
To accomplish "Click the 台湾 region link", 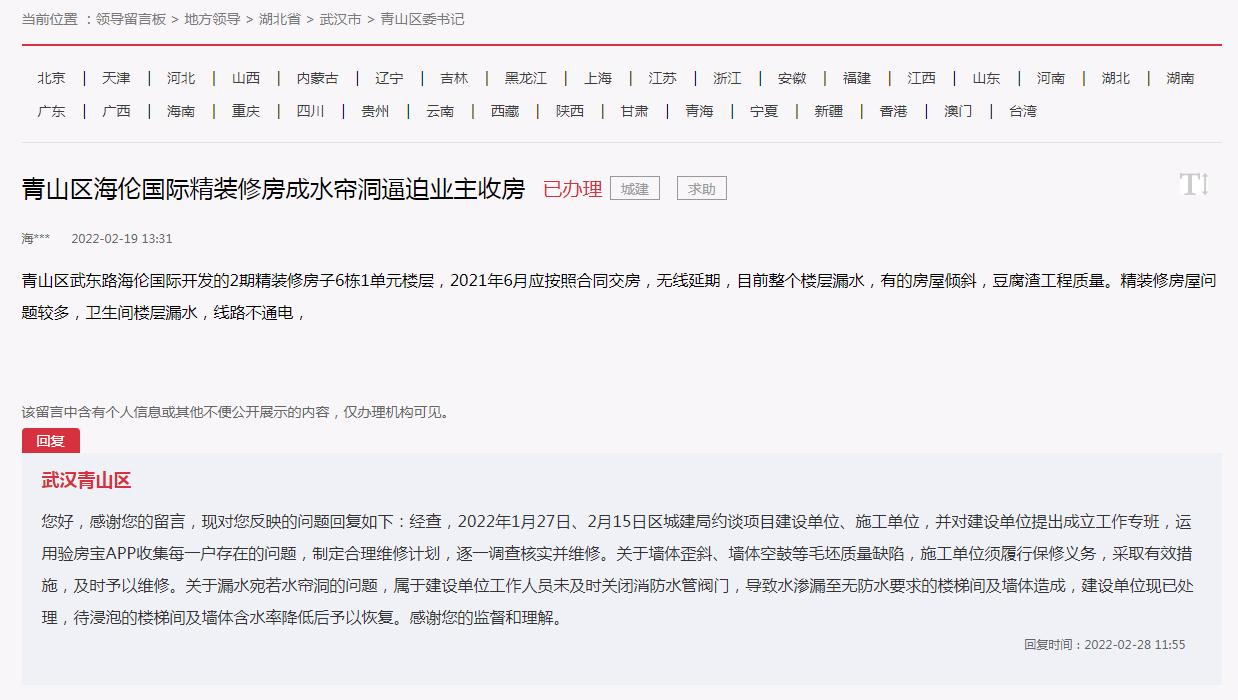I will [1023, 111].
